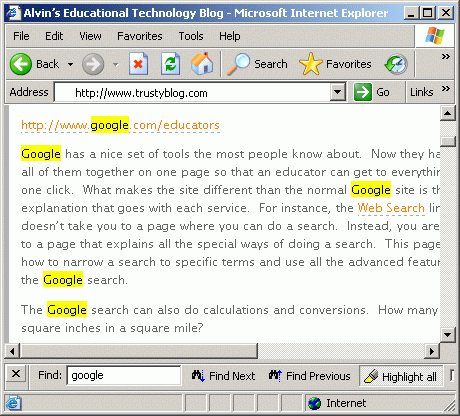The width and height of the screenshot is (460, 416).
Task: Click the horizontal scrollbar right arrow
Action: click(x=432, y=351)
